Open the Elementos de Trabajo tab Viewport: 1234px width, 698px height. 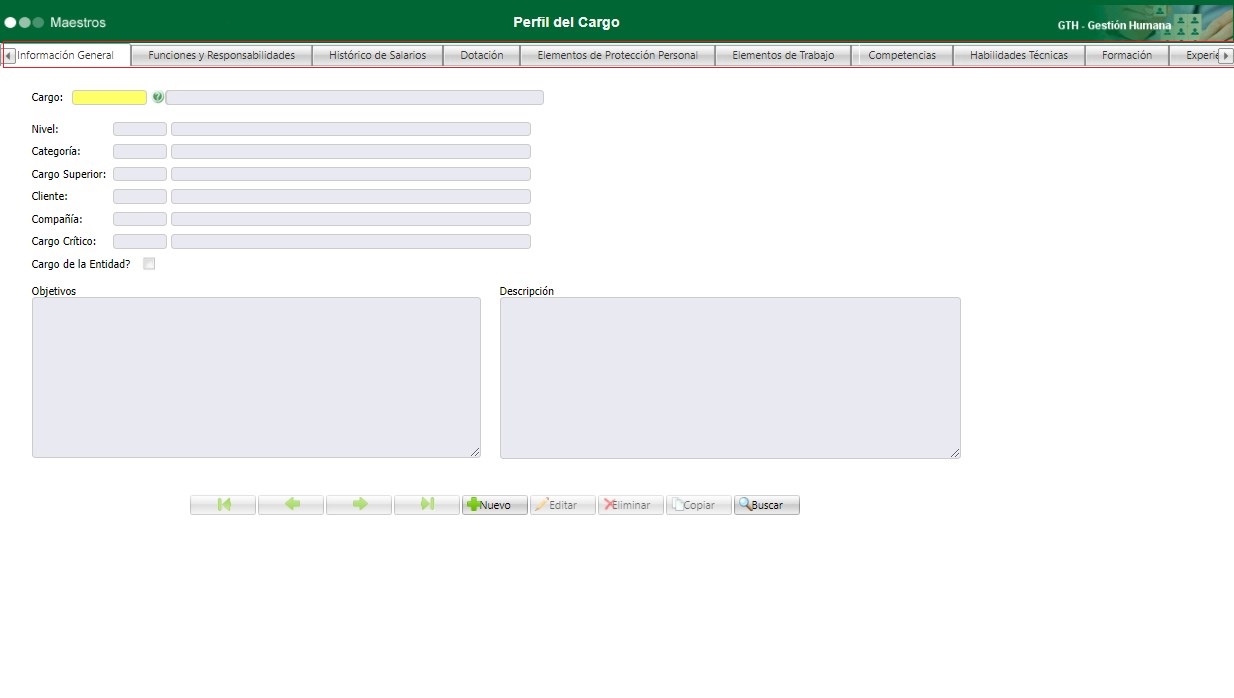pos(783,56)
